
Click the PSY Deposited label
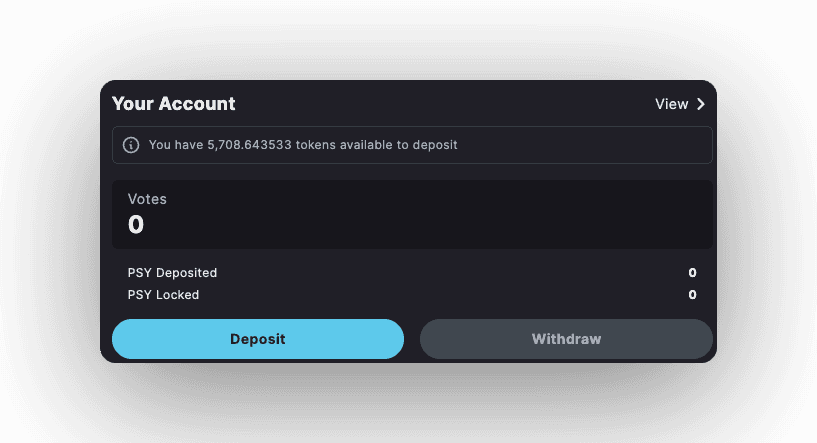[172, 273]
